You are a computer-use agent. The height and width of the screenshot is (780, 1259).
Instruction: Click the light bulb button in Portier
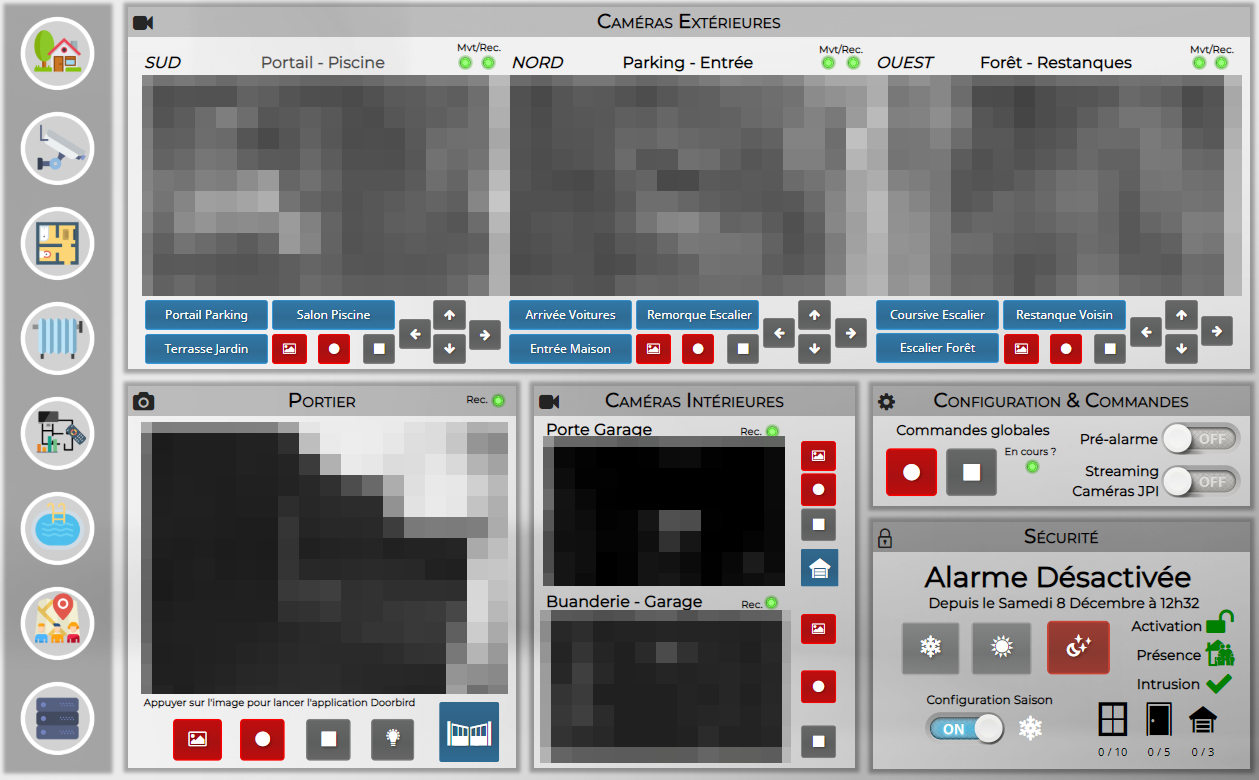[393, 739]
